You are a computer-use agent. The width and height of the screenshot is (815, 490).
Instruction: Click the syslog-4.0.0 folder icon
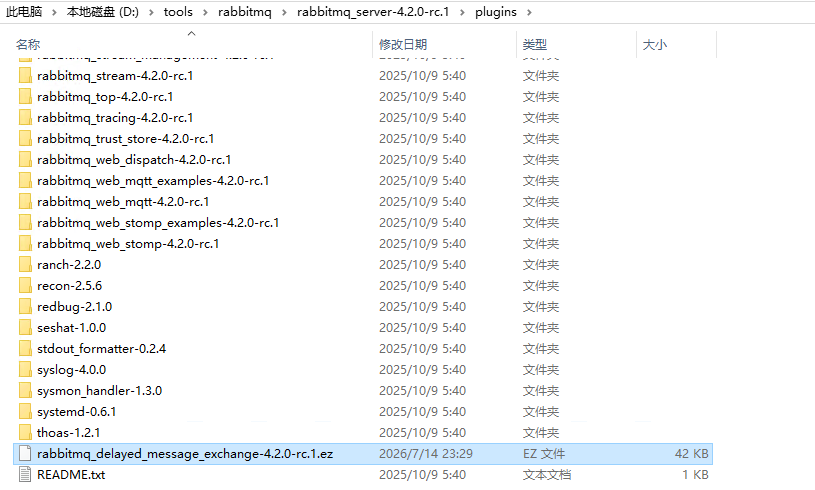coord(25,369)
